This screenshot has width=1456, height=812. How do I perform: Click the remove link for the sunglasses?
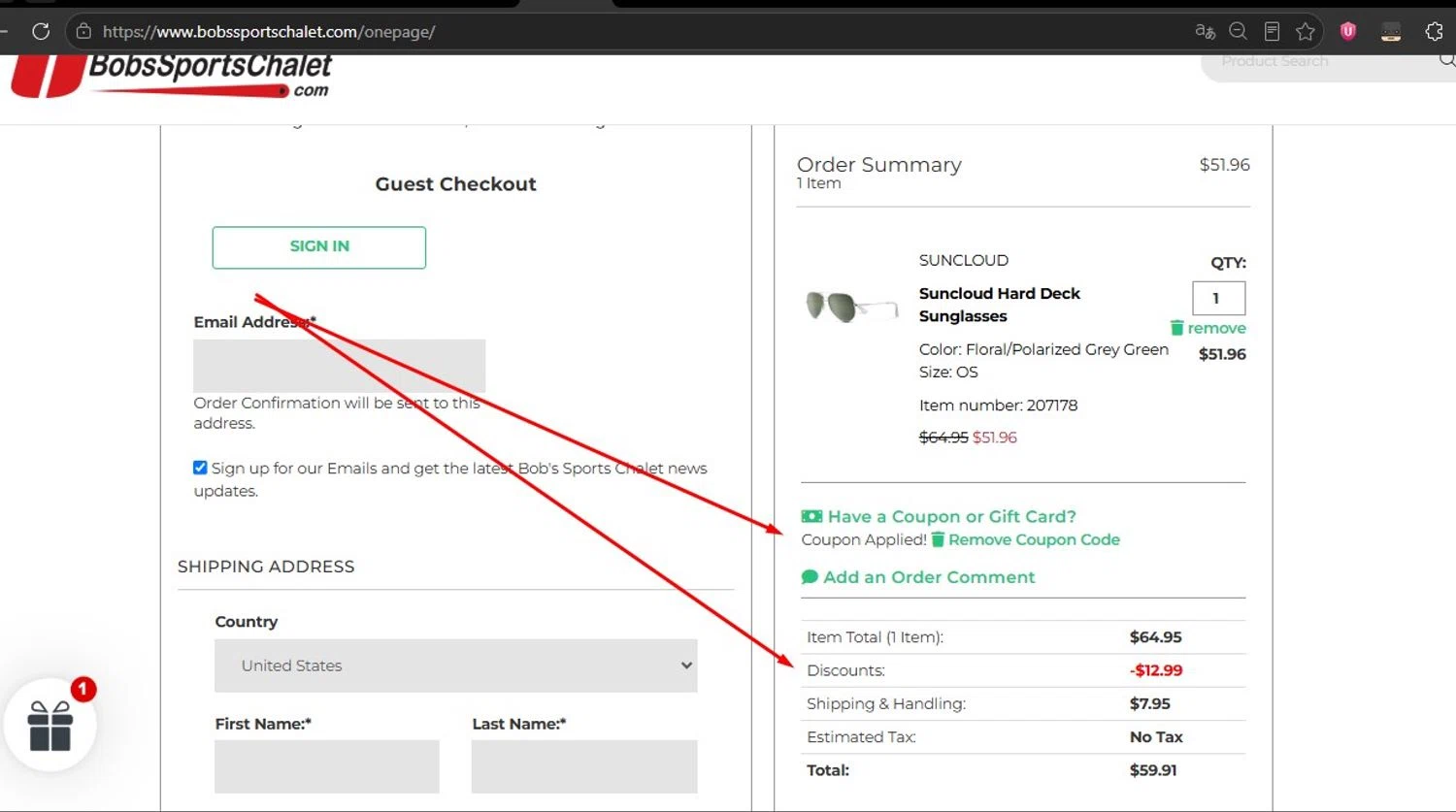click(x=1216, y=328)
